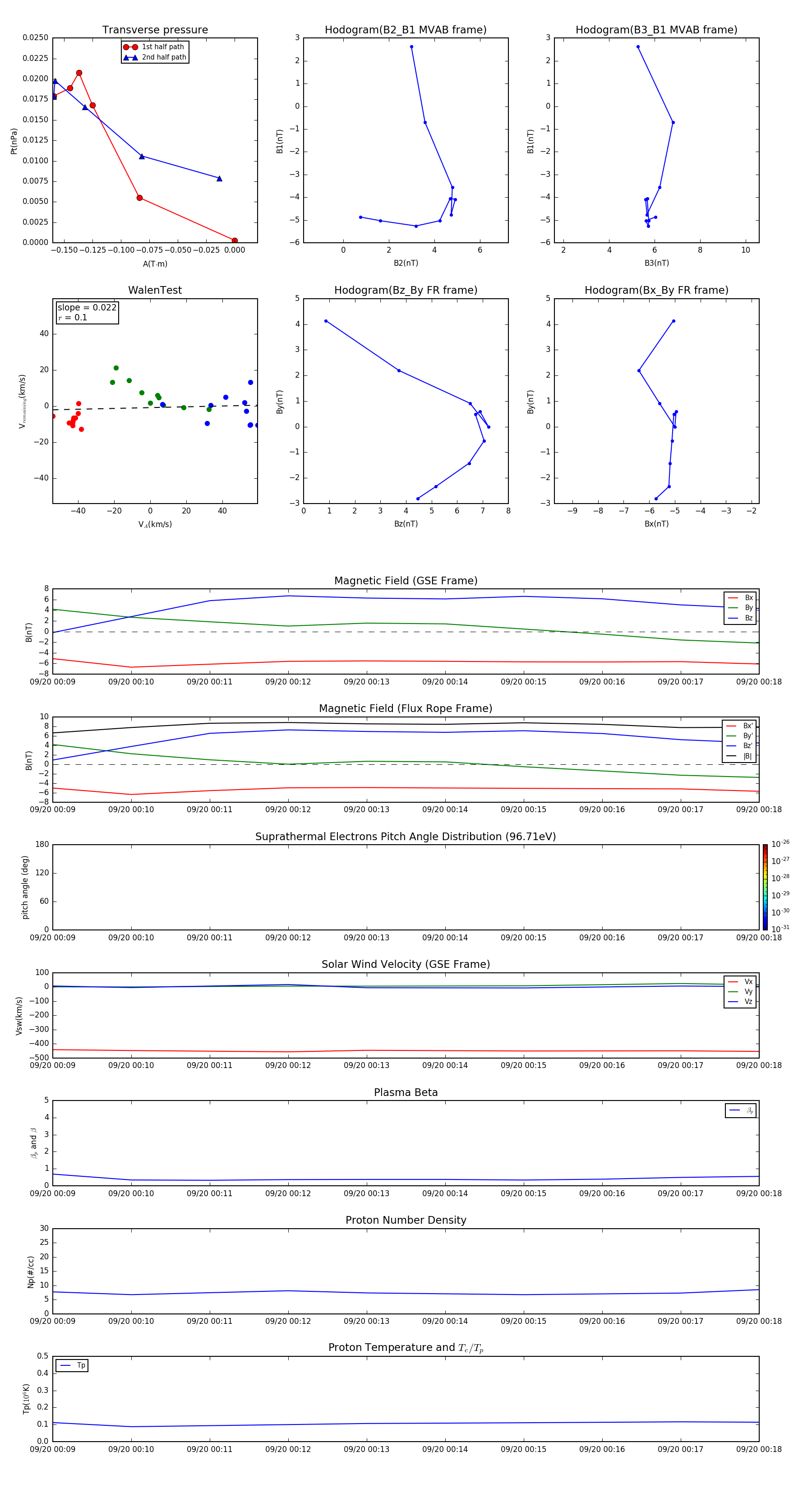Click the 'V_A(km/s)' x-axis label
This screenshot has height=1489, width=812.
155,524
